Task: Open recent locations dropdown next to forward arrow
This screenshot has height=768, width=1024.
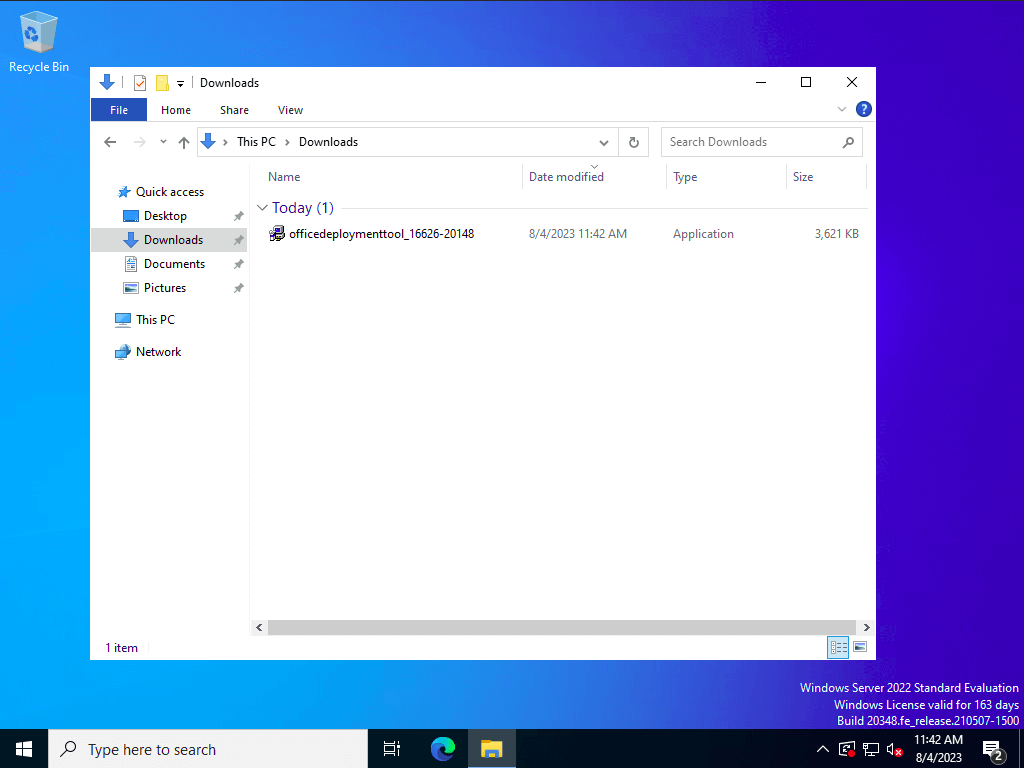Action: pyautogui.click(x=162, y=142)
